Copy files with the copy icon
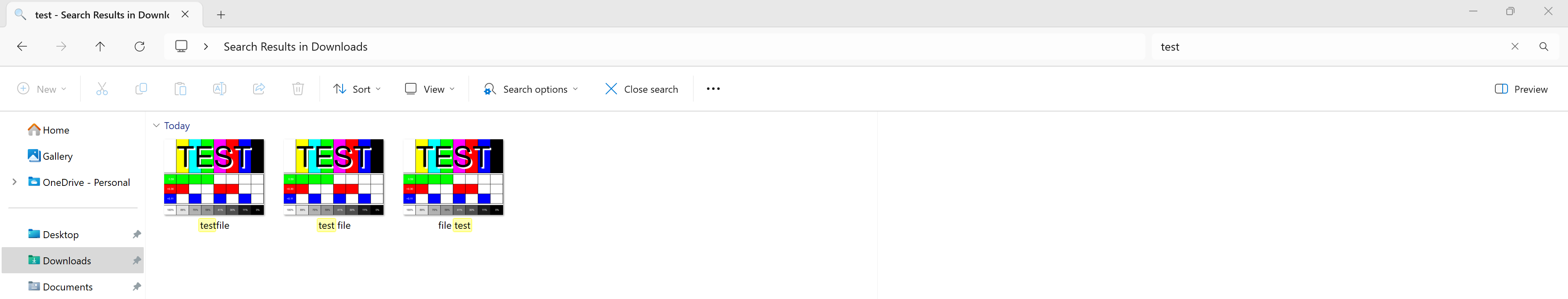The image size is (1568, 299). [140, 88]
